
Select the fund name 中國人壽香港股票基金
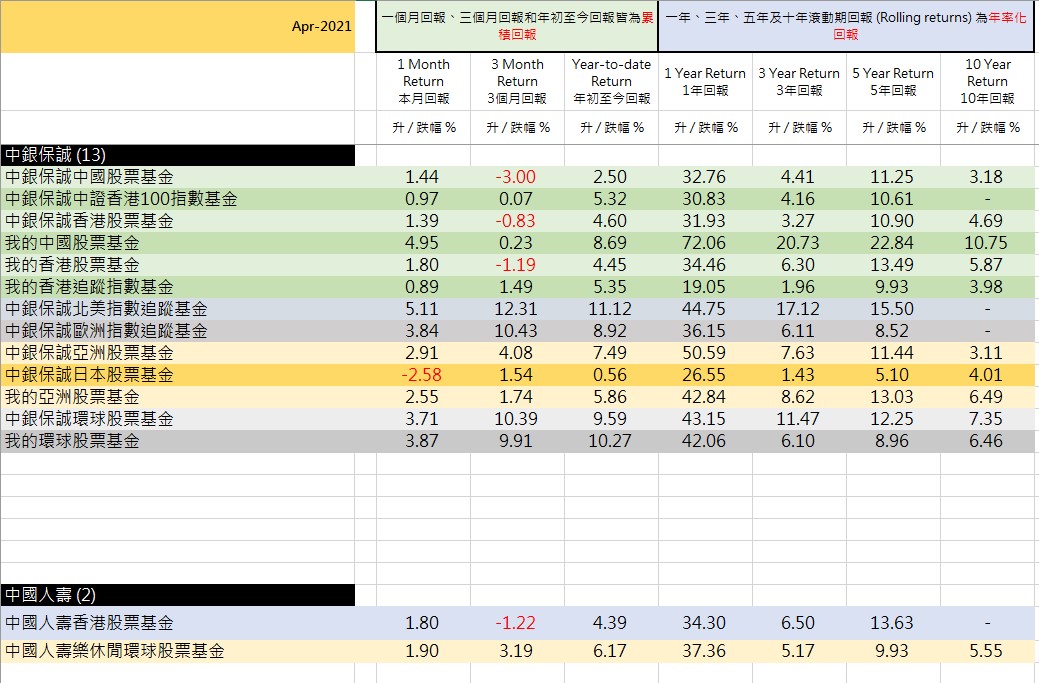tap(89, 623)
